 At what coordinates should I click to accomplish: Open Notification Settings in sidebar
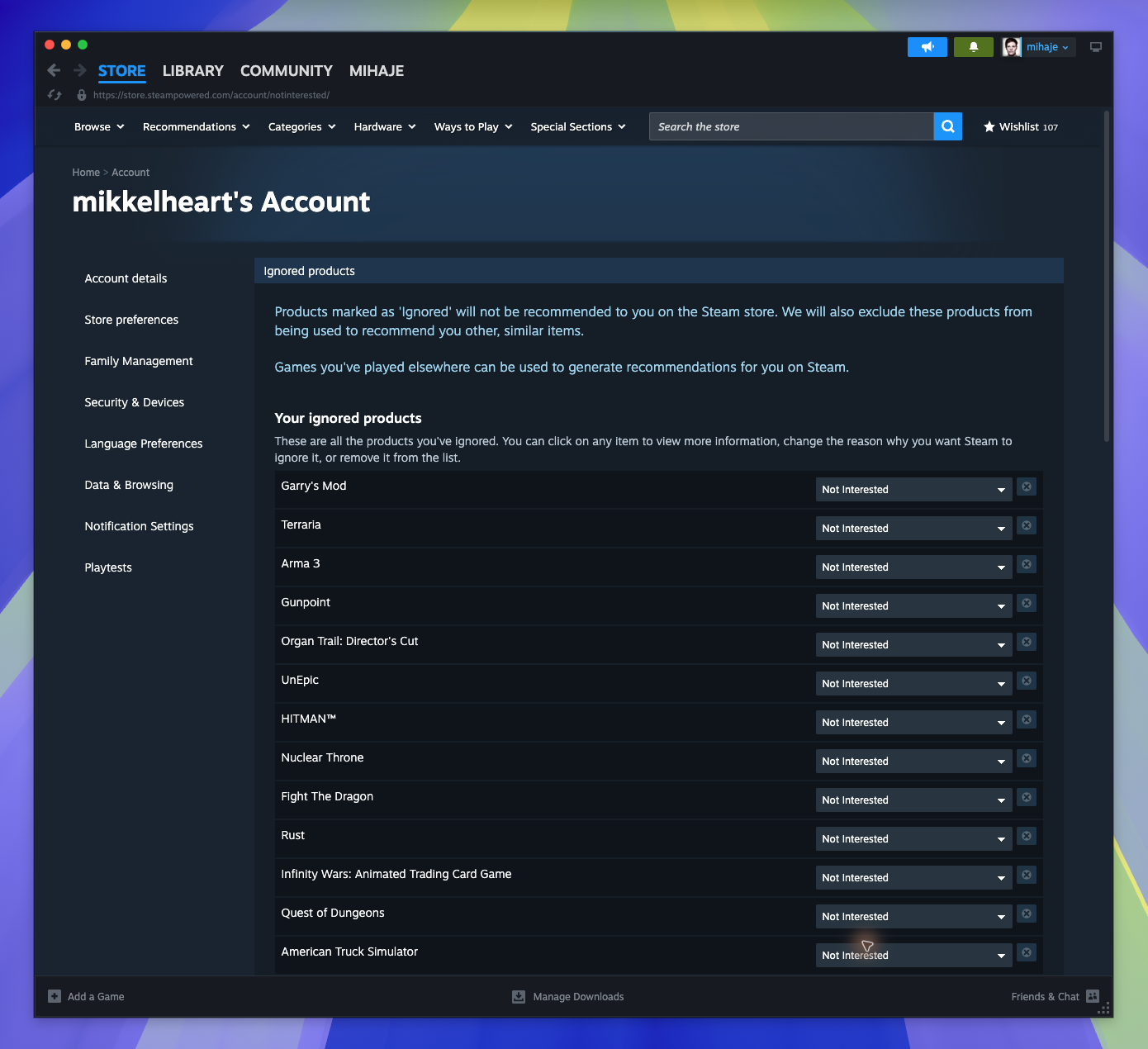pos(140,526)
